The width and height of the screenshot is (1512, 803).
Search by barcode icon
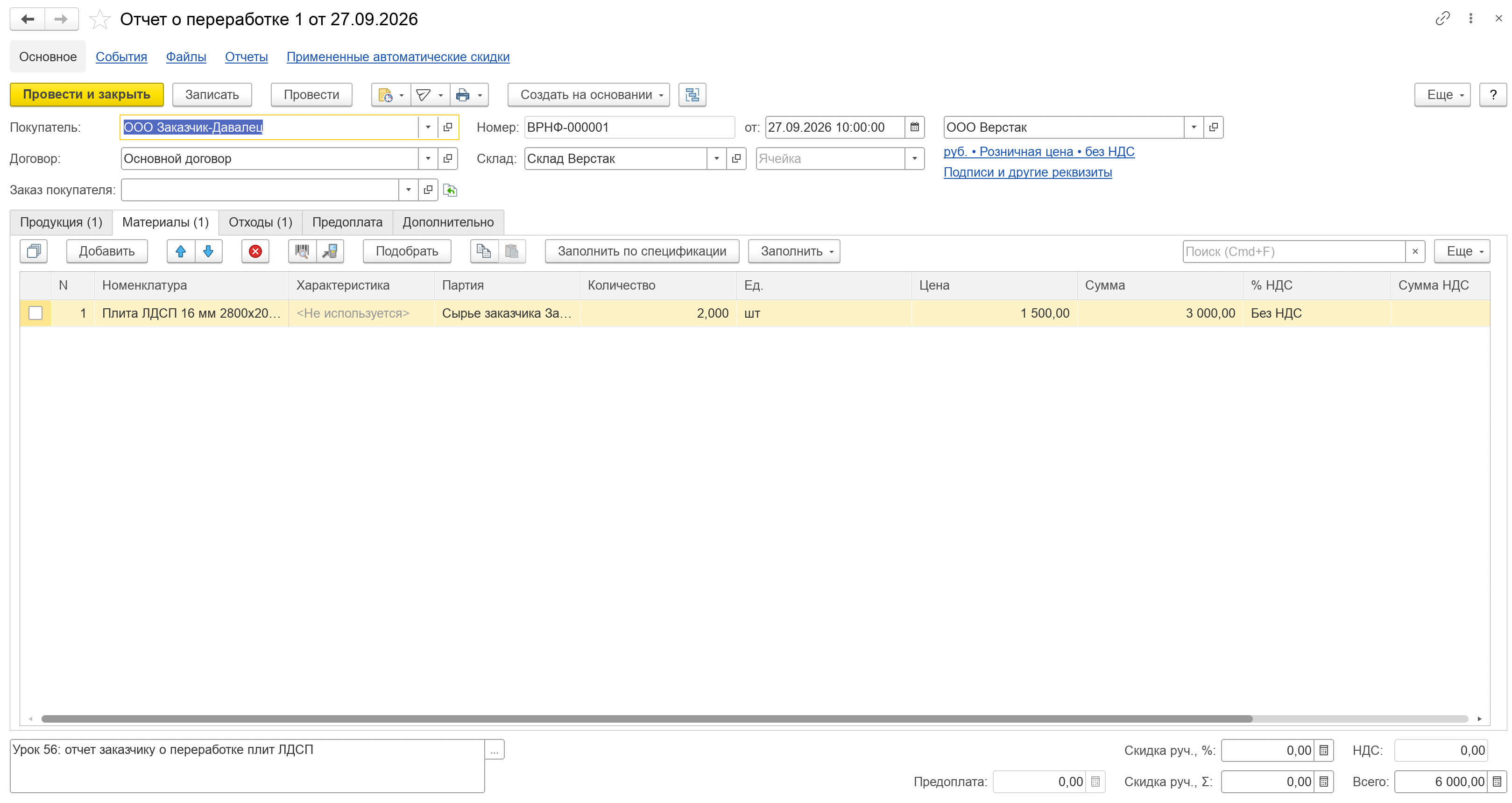click(302, 251)
